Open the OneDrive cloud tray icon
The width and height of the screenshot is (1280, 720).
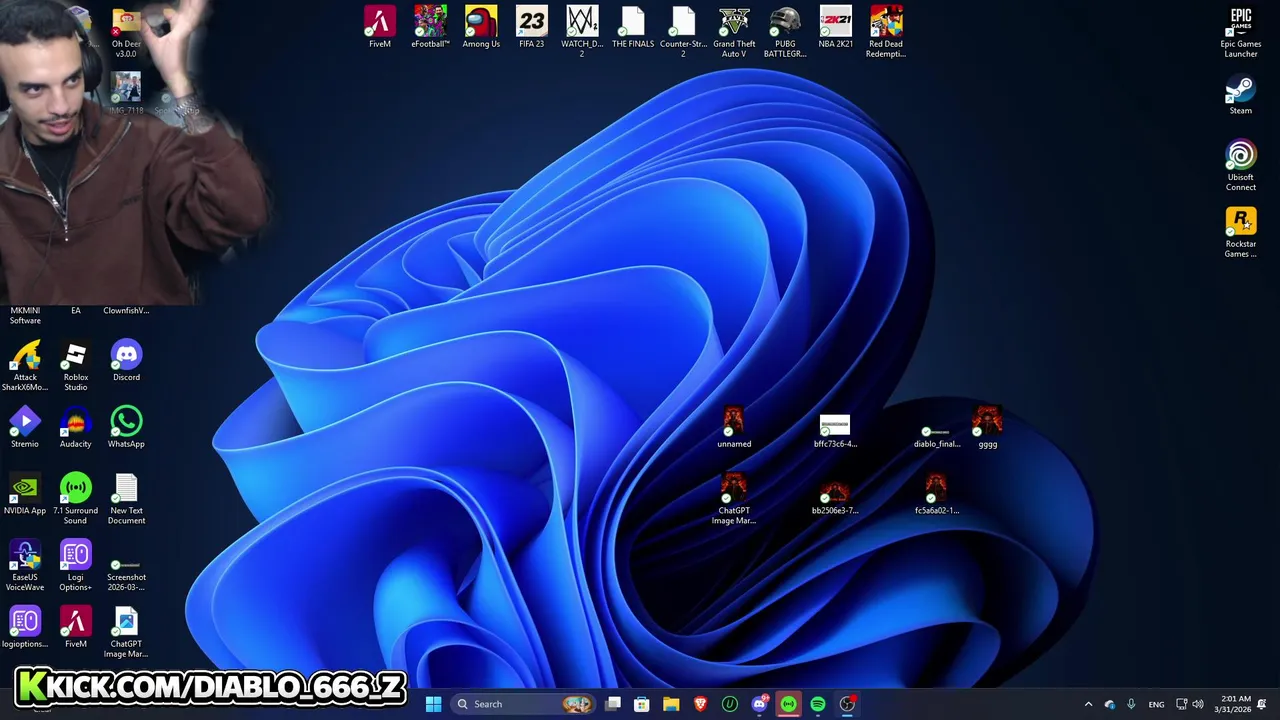pyautogui.click(x=1110, y=704)
